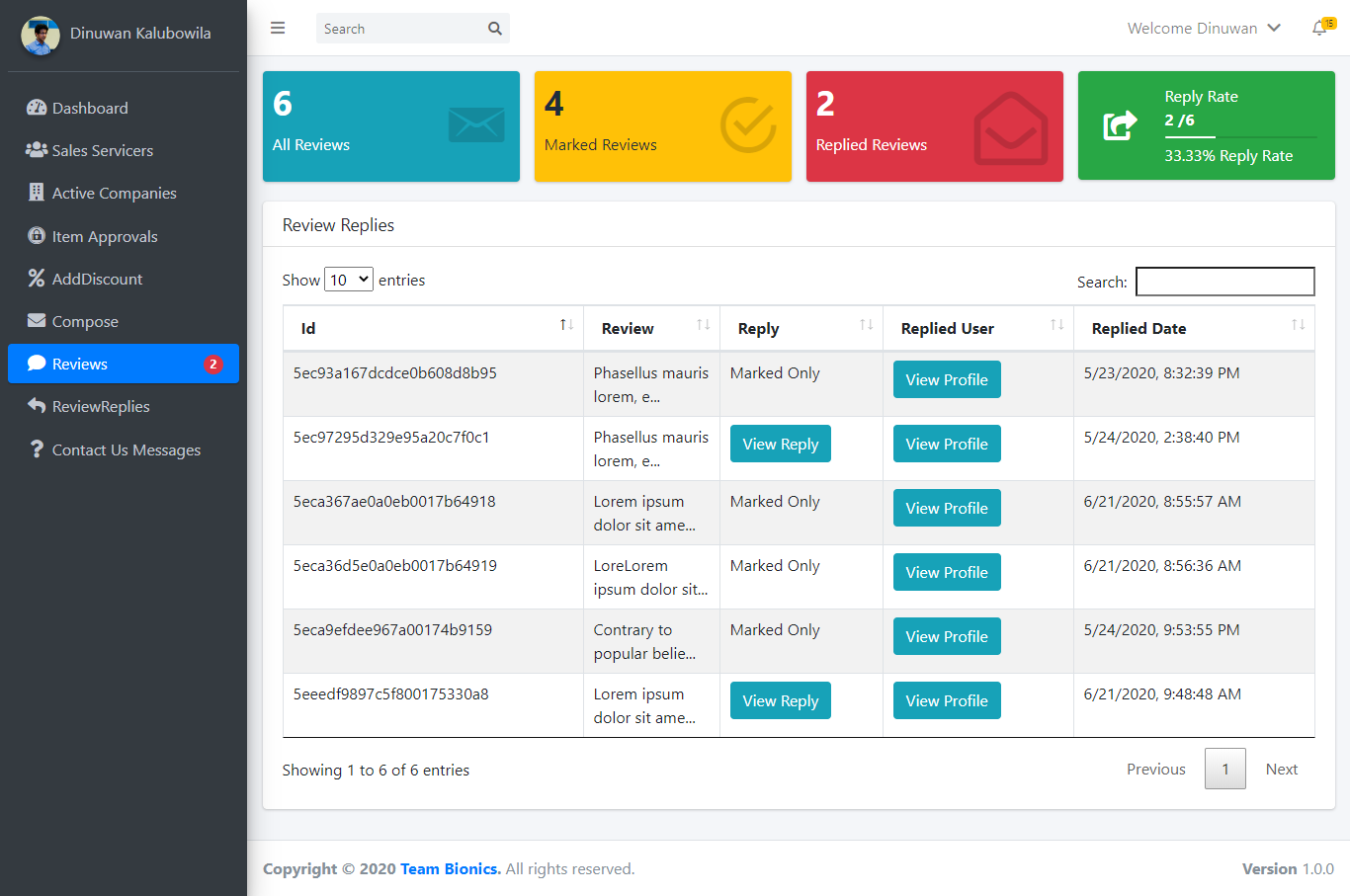
Task: Click the user avatar photo
Action: [x=41, y=35]
